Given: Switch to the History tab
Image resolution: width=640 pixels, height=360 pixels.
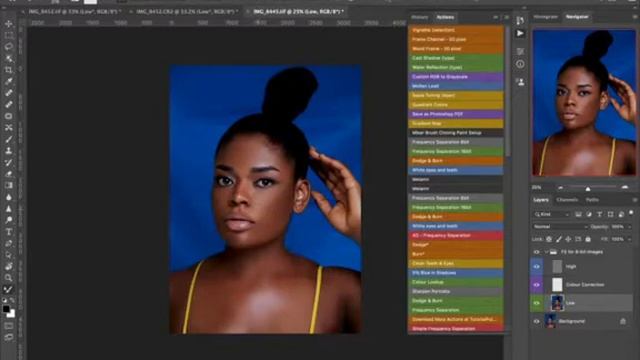Looking at the screenshot, I should (420, 18).
